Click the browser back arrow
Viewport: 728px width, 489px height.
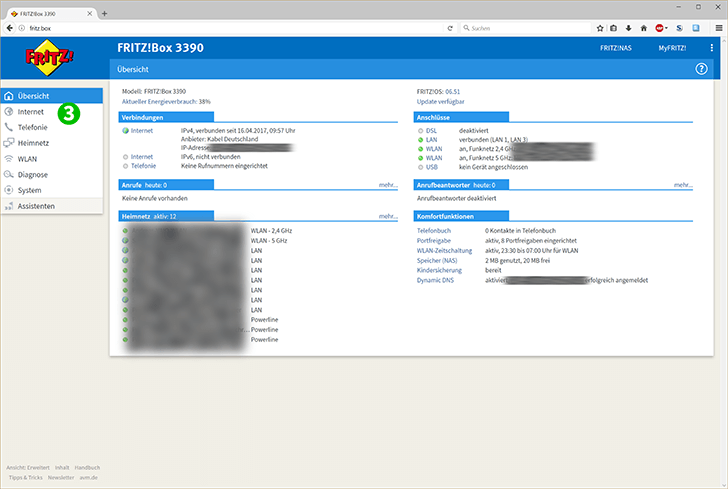[10, 28]
